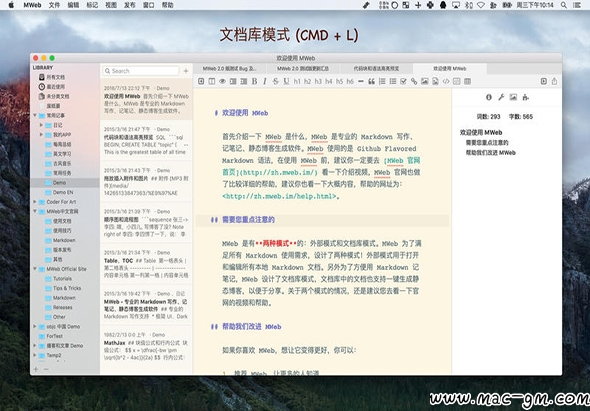590x411 pixels.
Task: Insert h1 heading from toolbar
Action: tap(297, 81)
